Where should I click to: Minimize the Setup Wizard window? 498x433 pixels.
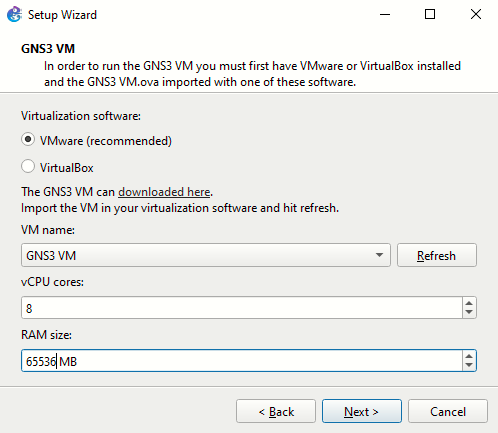[x=385, y=15]
